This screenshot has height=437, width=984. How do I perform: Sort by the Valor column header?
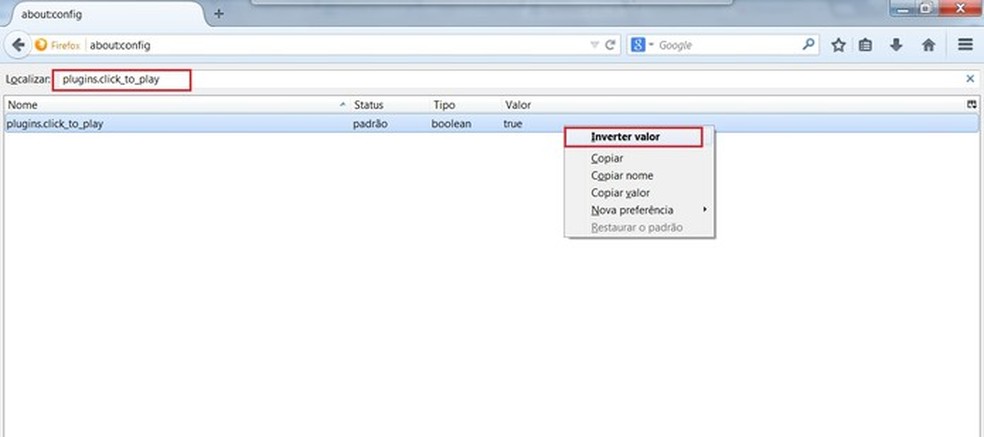coord(733,105)
